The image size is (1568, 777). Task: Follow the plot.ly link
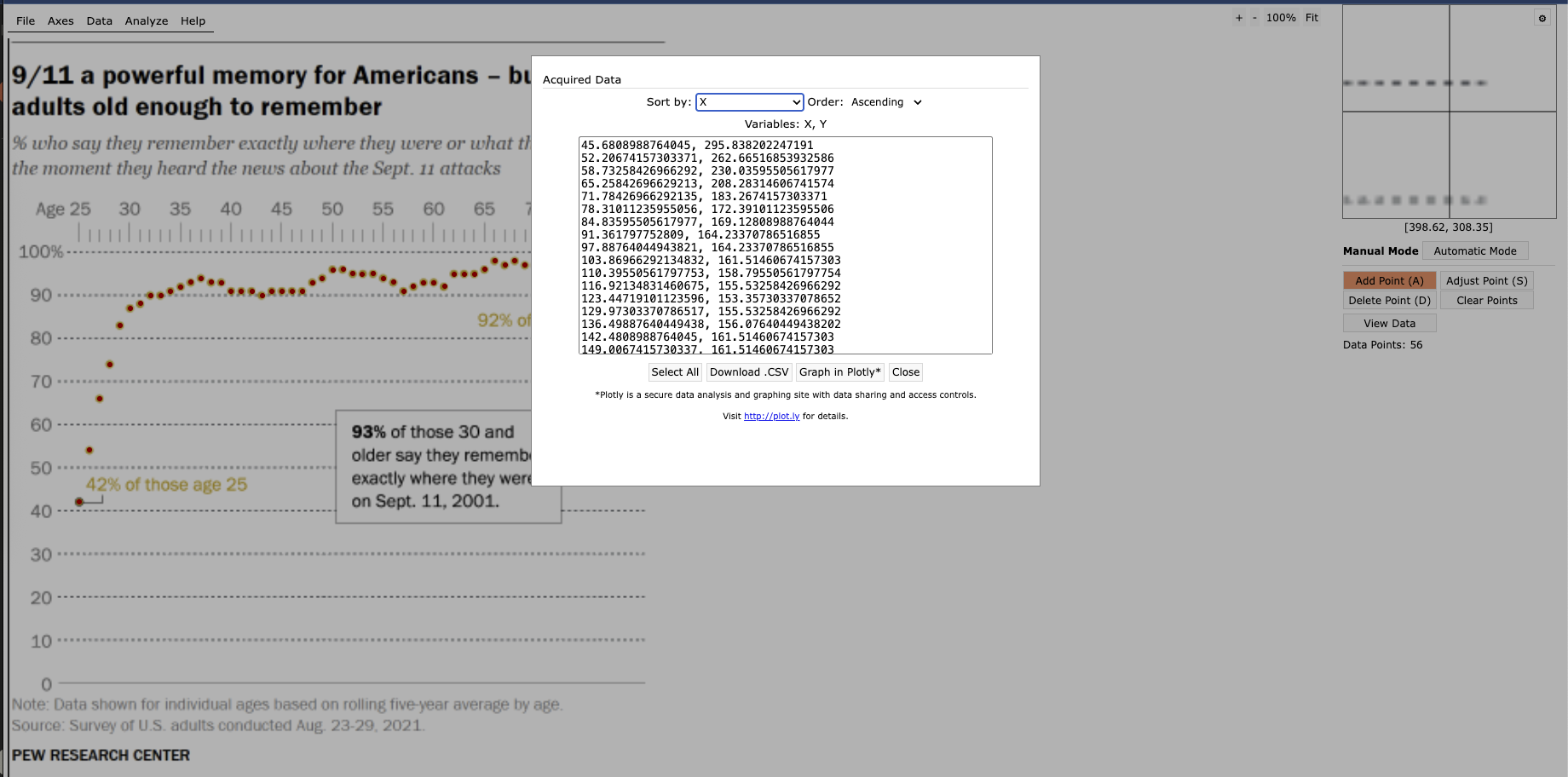(771, 417)
